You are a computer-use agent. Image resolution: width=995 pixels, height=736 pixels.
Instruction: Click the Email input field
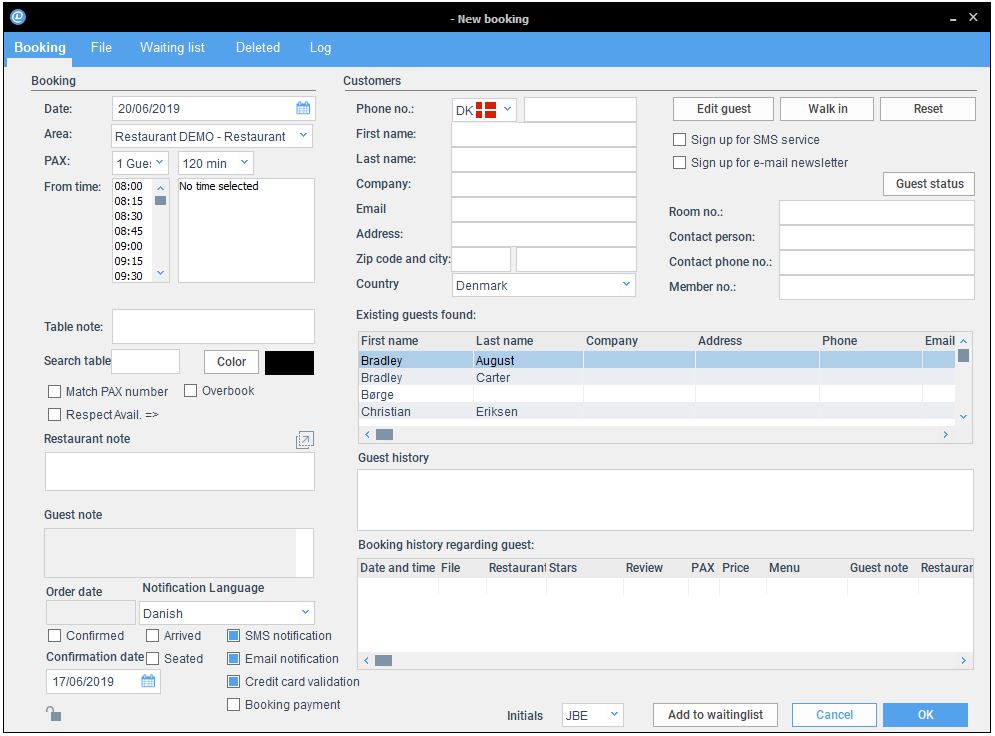[544, 209]
